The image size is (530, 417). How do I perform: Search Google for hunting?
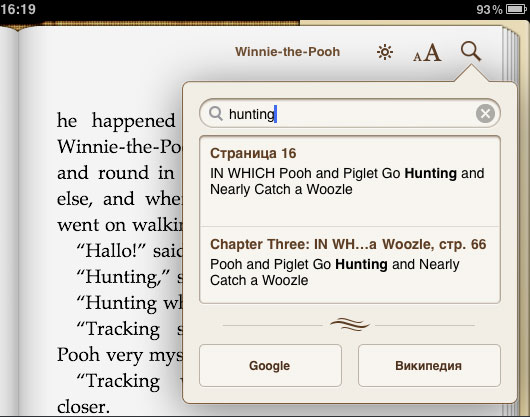270,366
